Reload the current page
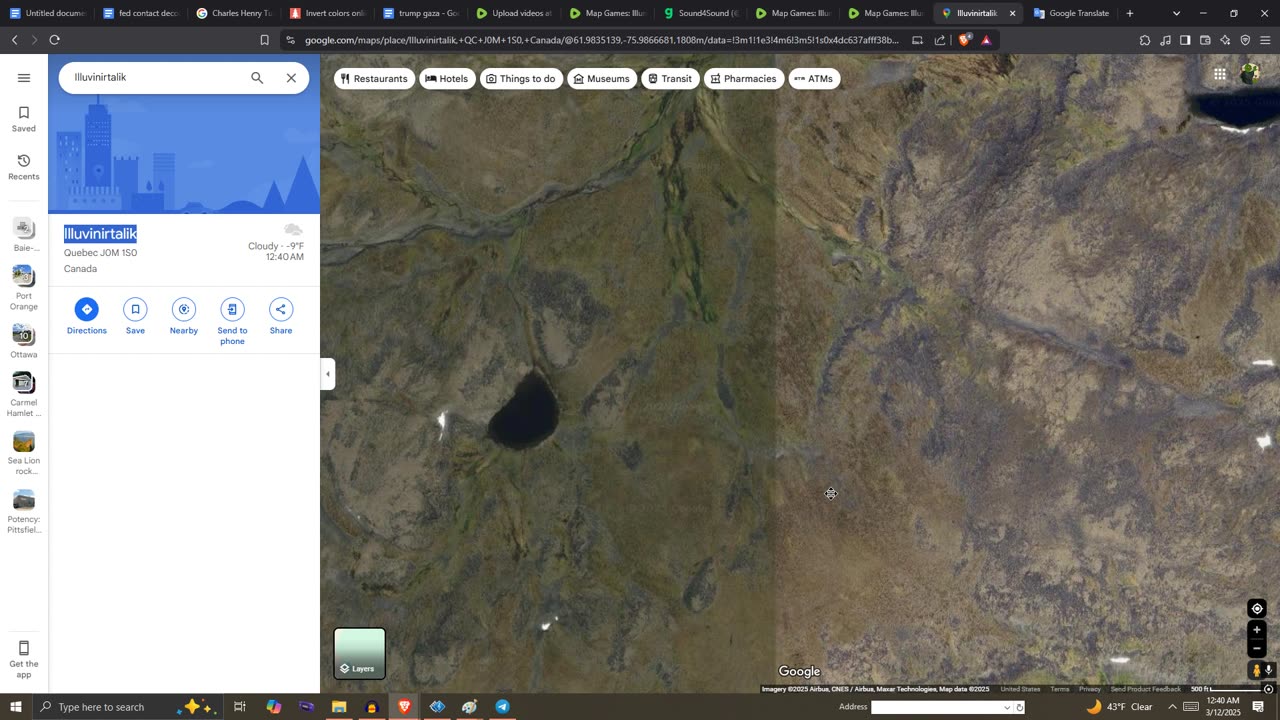1280x720 pixels. (x=54, y=40)
